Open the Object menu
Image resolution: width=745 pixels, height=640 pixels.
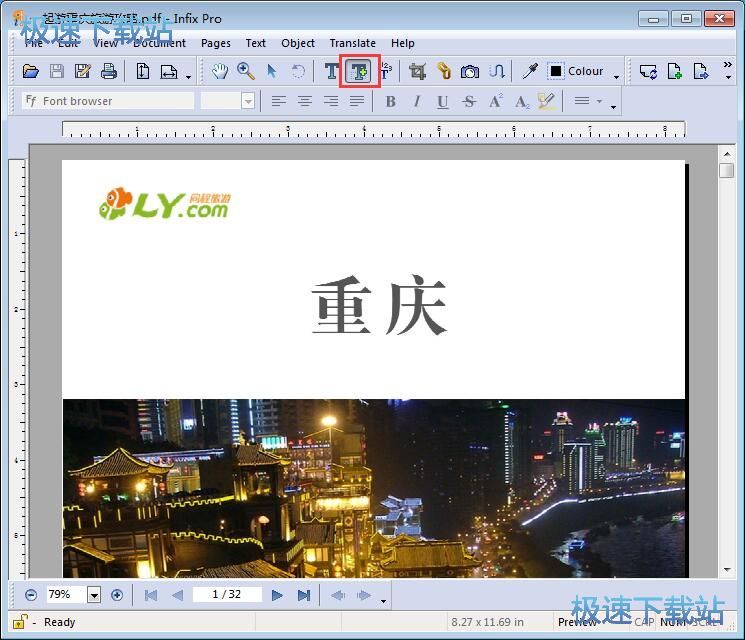pos(298,43)
